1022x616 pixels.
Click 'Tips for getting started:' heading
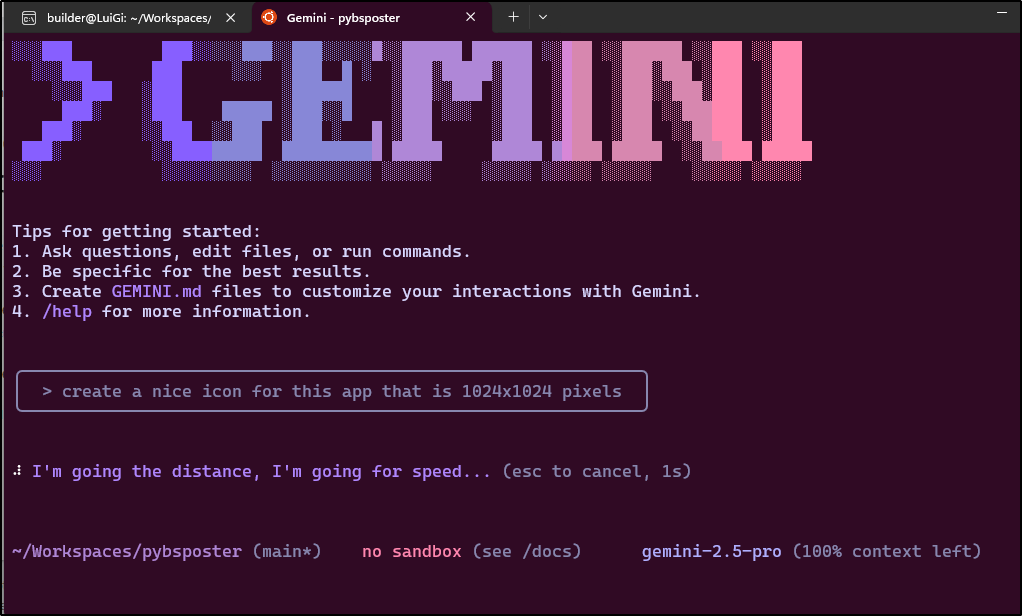pyautogui.click(x=136, y=231)
